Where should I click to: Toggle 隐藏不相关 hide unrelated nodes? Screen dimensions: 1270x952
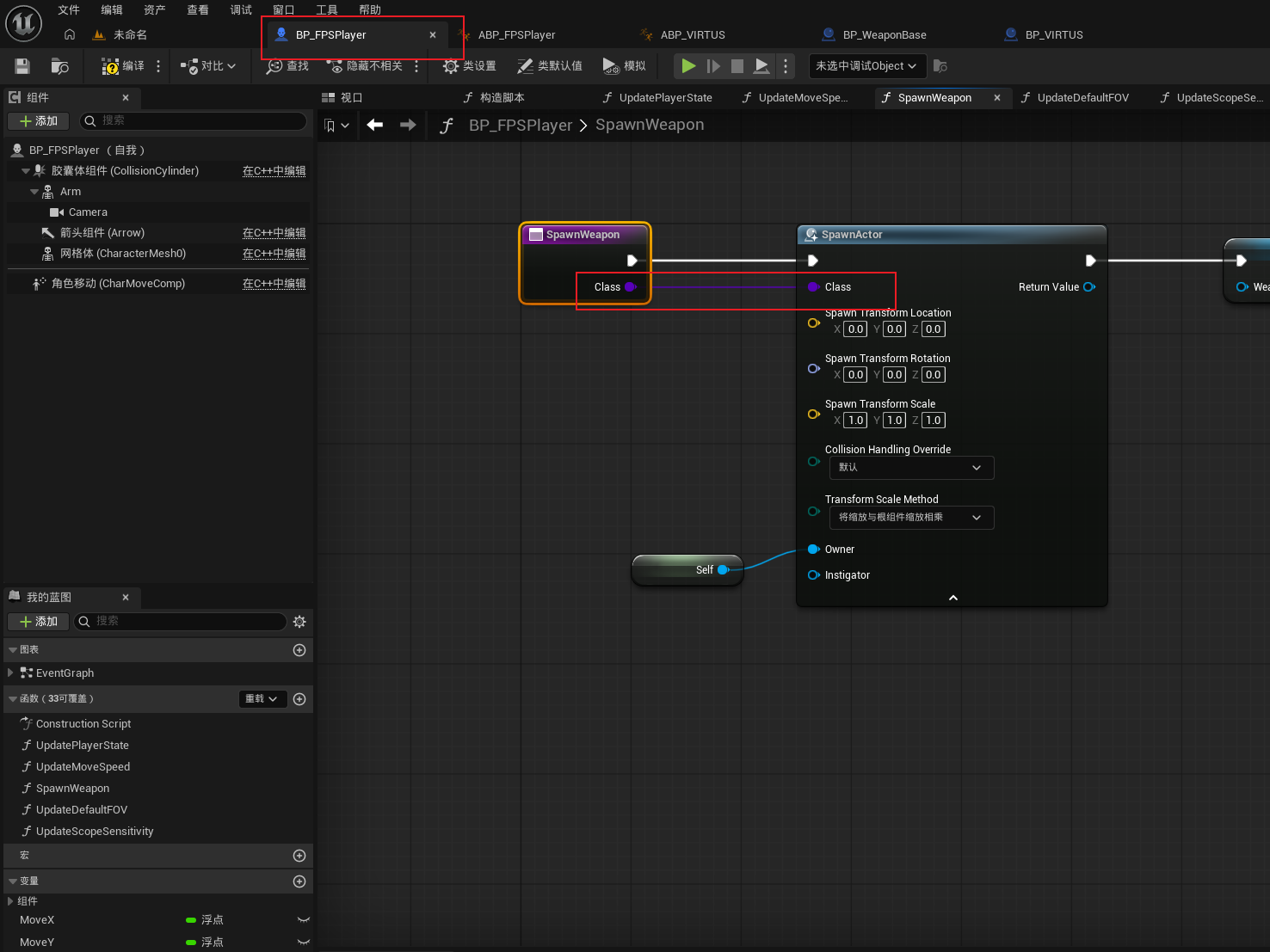click(x=364, y=66)
